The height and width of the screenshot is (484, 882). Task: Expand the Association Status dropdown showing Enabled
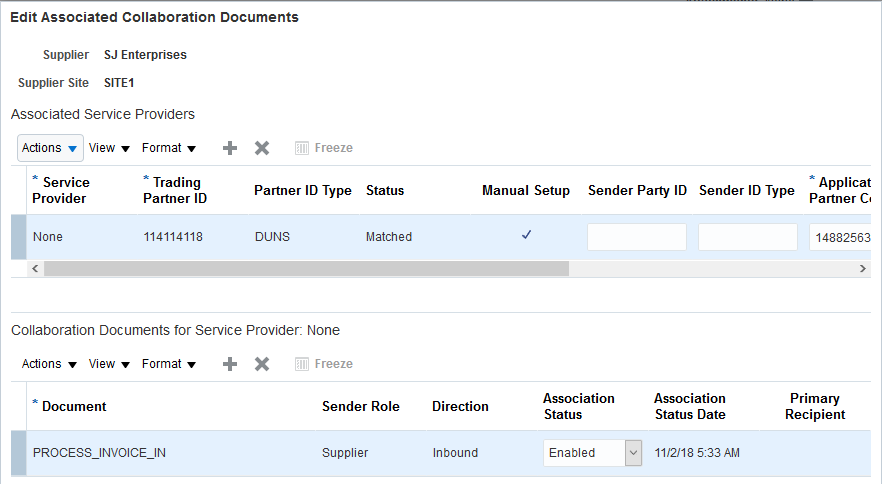coord(632,453)
